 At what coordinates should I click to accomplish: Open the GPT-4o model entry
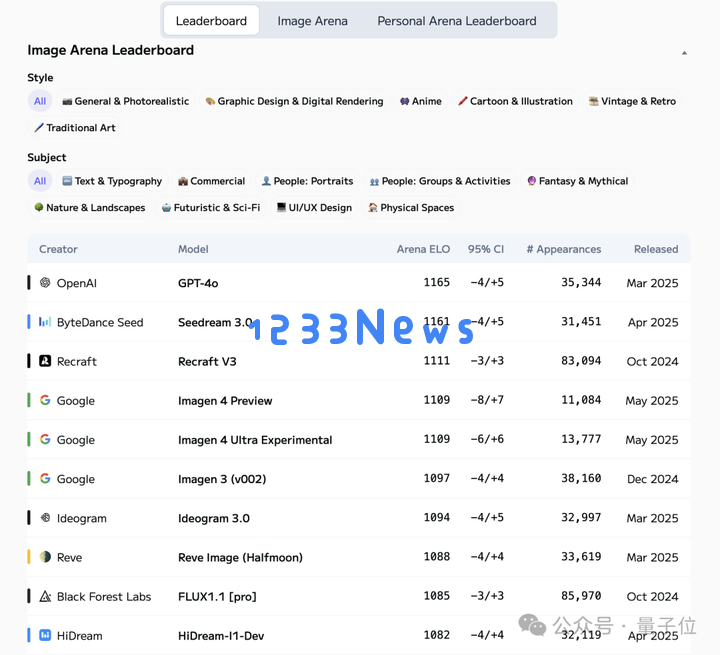click(198, 283)
